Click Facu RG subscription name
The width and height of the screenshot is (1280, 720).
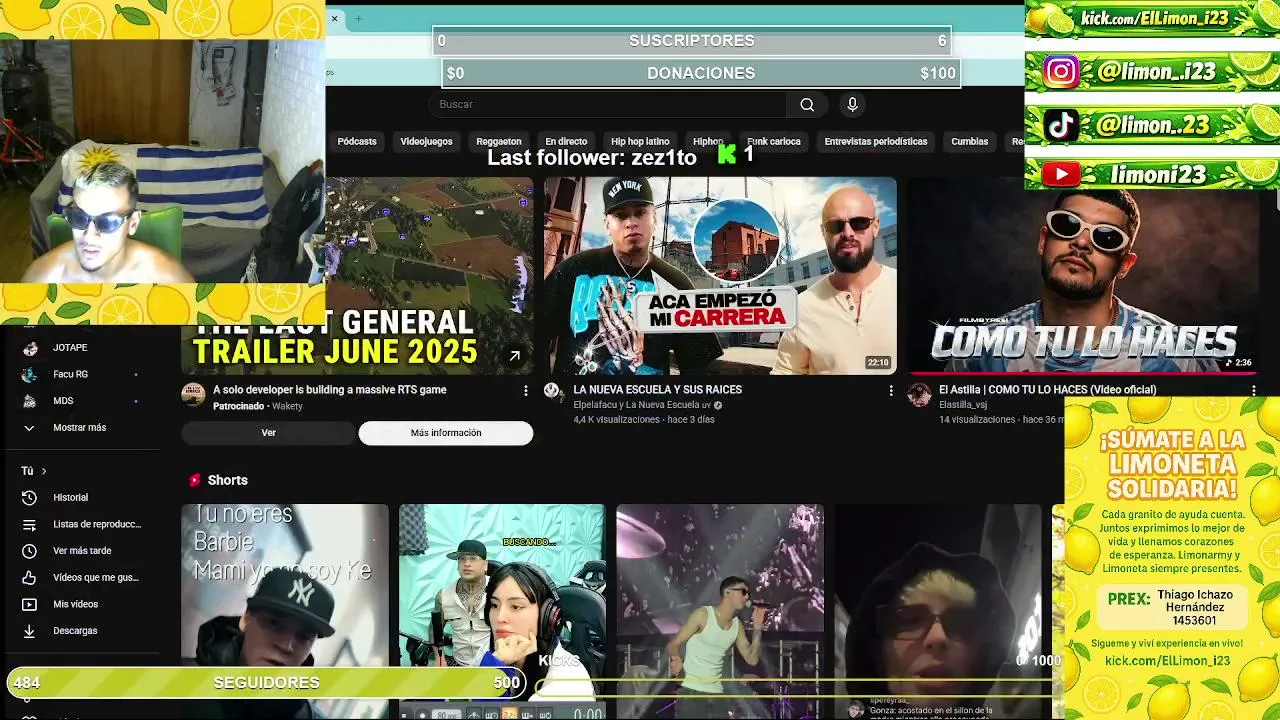(70, 374)
